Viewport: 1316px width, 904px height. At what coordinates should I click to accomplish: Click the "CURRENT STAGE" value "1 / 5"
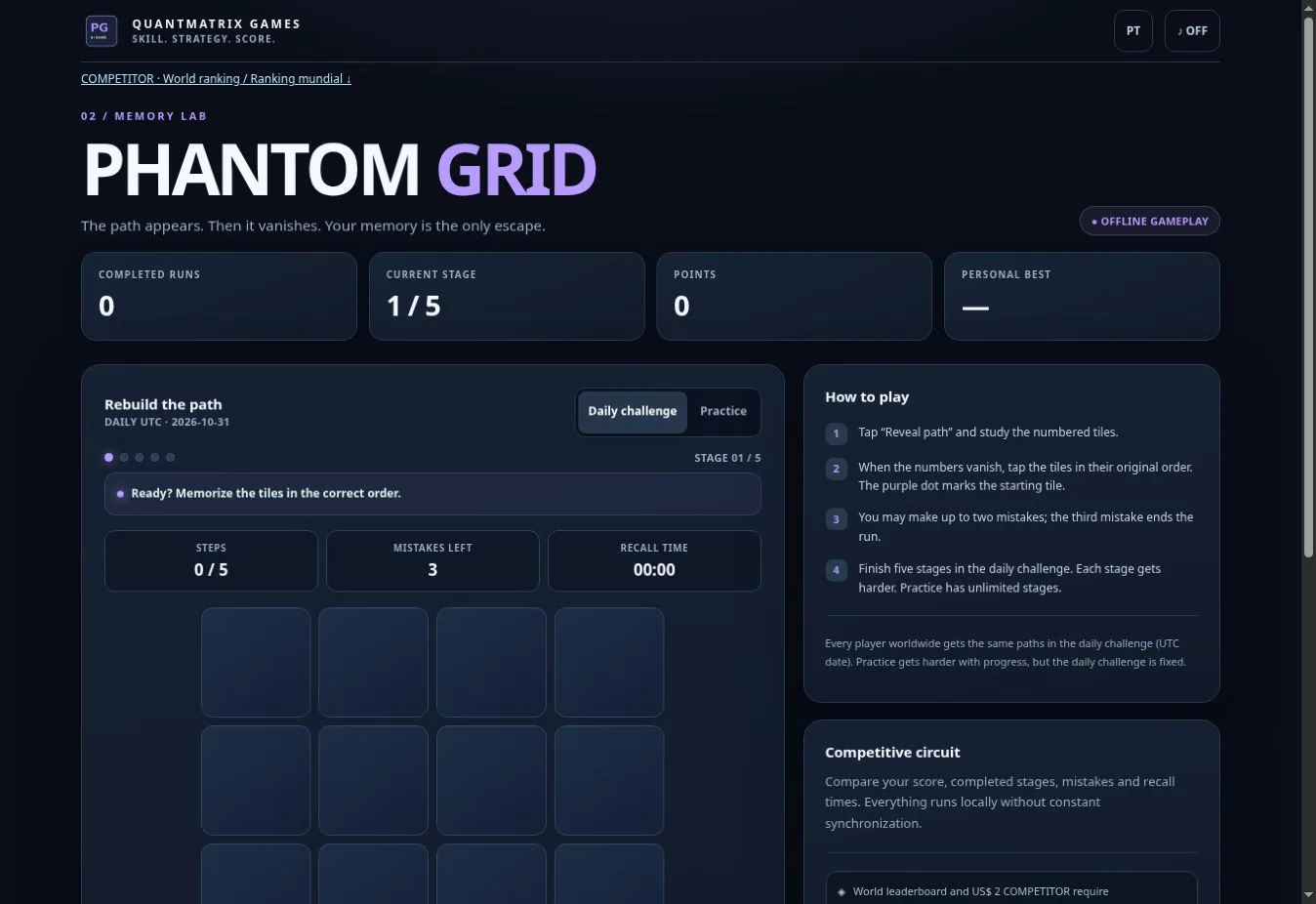(414, 307)
